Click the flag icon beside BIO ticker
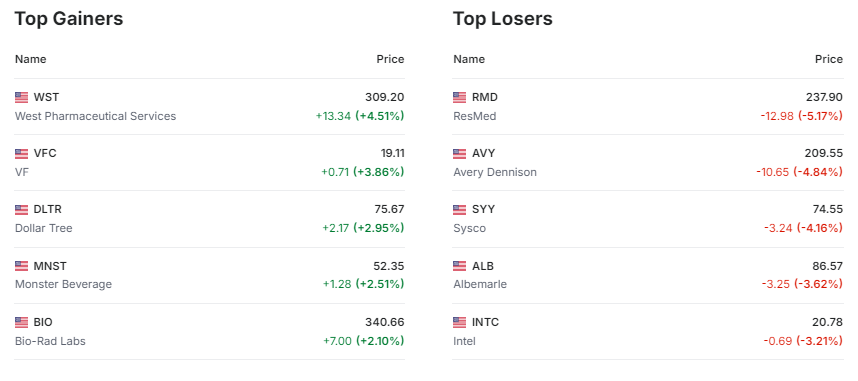Viewport: 858px width, 381px height. coord(21,322)
